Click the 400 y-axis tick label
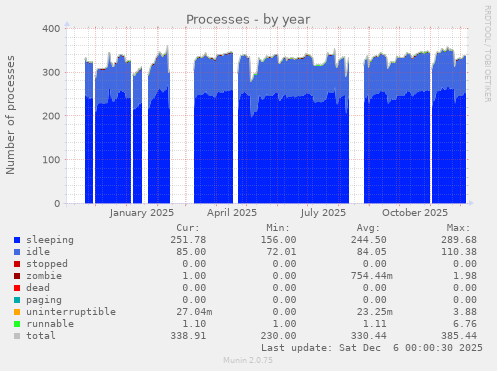 (51, 29)
